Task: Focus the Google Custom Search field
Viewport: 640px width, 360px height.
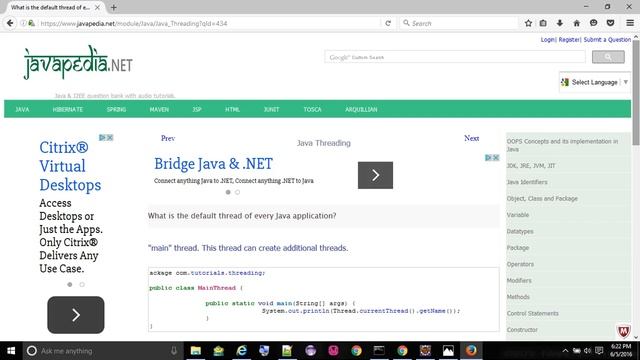Action: (x=455, y=57)
